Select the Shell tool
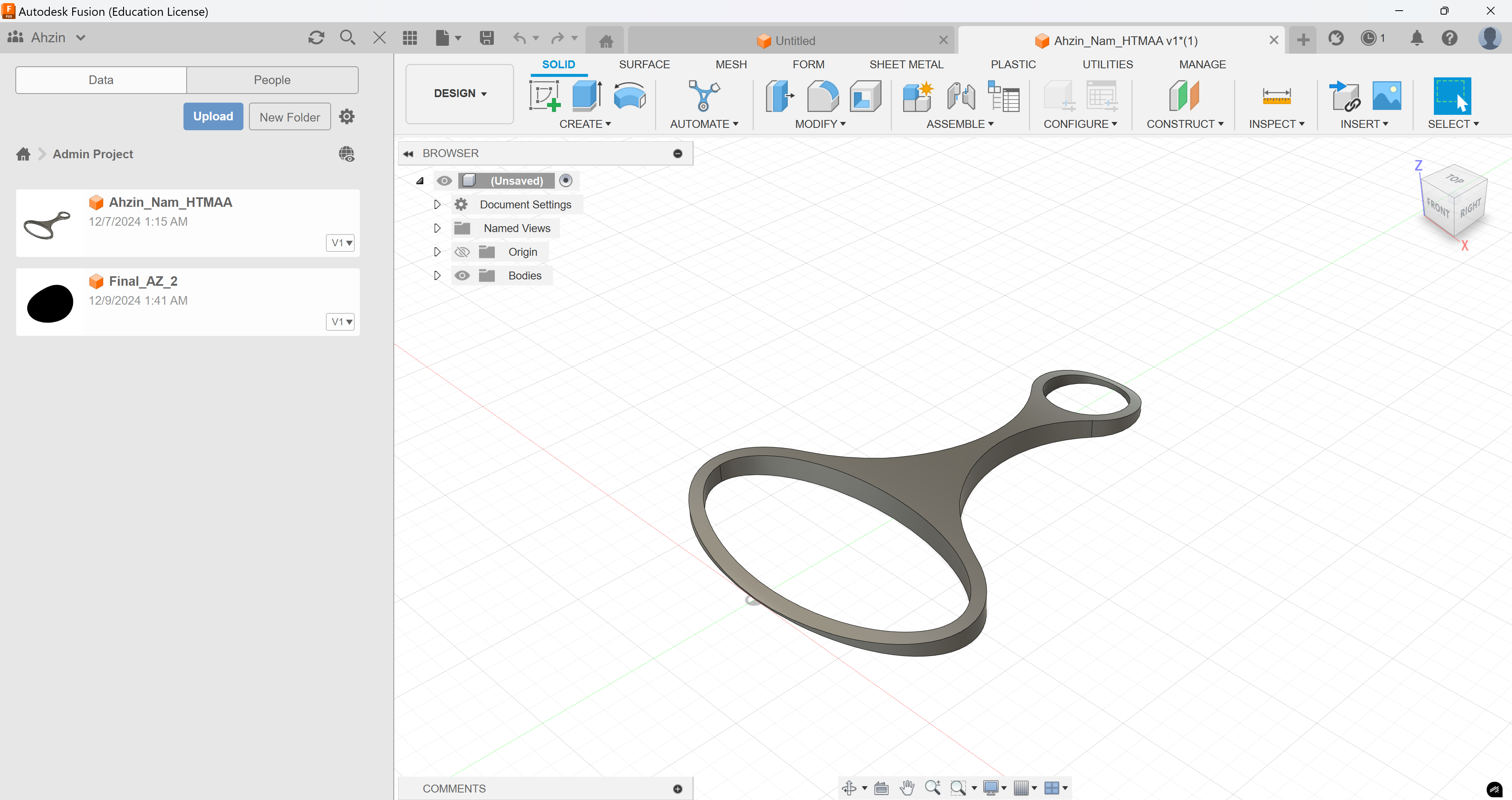This screenshot has width=1512, height=800. 865,96
